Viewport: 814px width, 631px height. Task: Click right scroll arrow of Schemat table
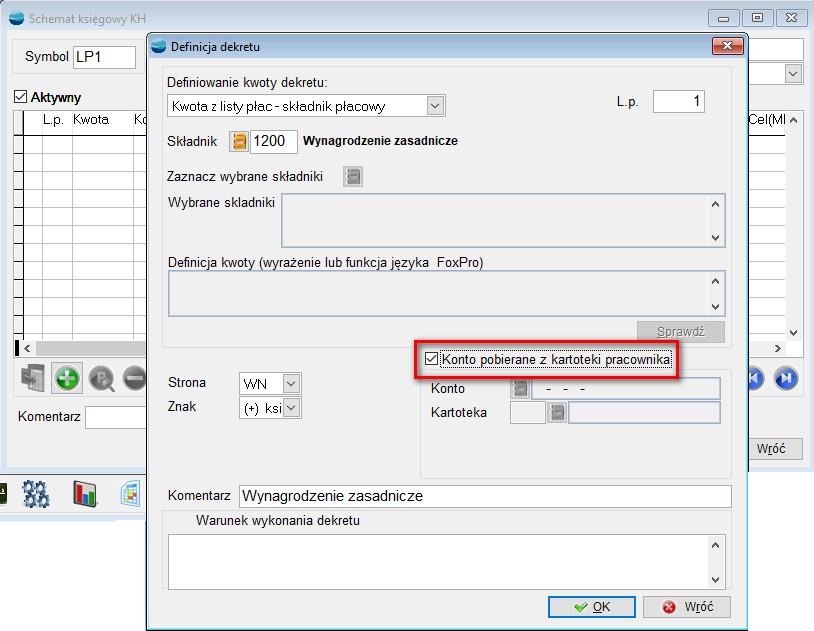coord(777,348)
